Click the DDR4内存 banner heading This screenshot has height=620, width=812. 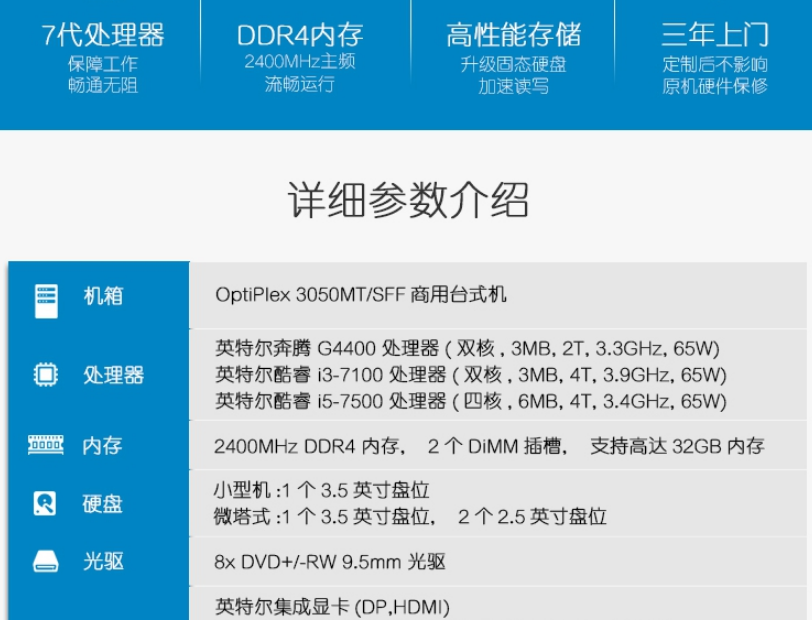point(300,35)
